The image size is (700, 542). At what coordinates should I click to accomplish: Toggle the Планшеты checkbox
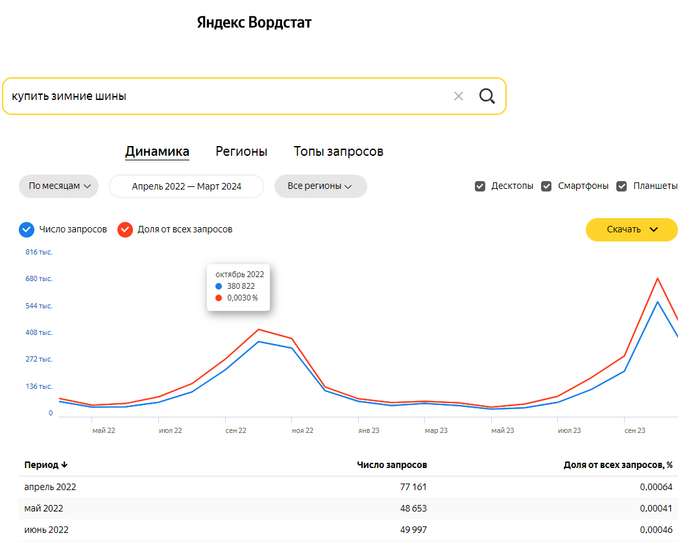622,186
